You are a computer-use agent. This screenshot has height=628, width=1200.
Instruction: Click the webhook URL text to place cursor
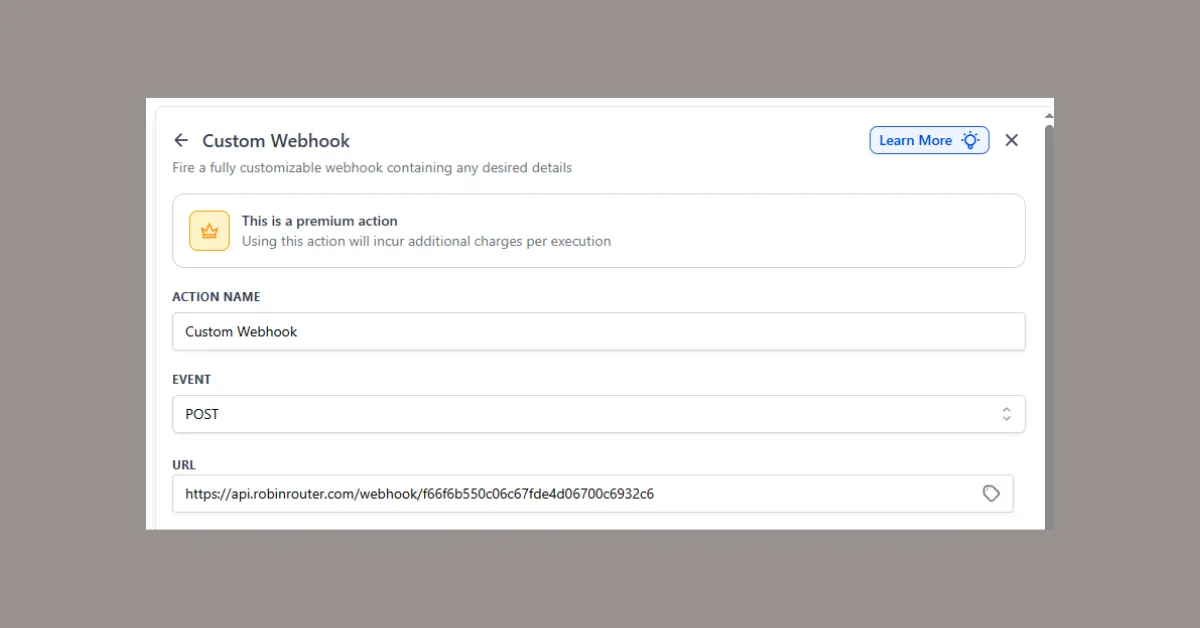tap(420, 493)
